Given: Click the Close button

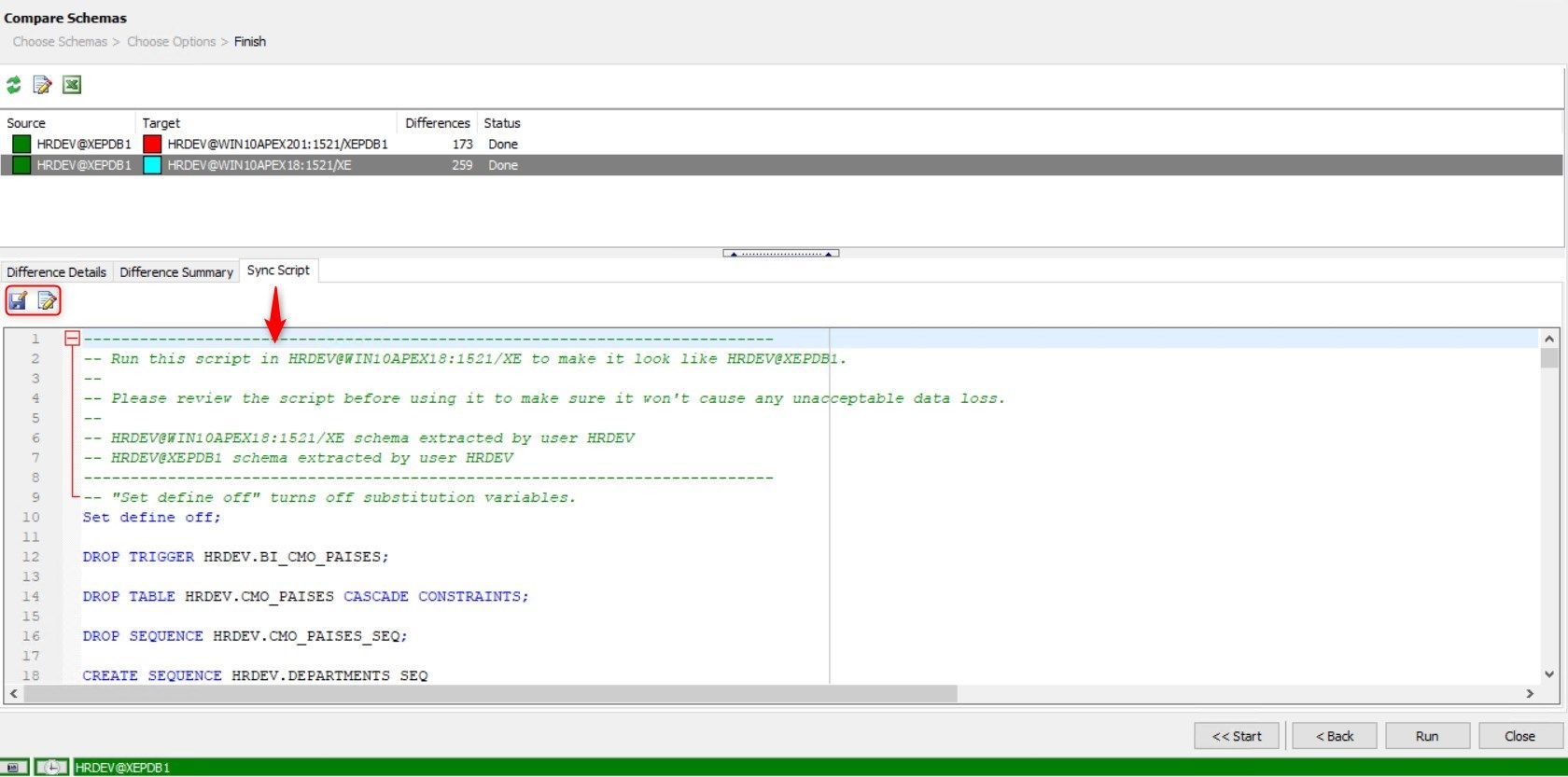Looking at the screenshot, I should [x=1519, y=736].
